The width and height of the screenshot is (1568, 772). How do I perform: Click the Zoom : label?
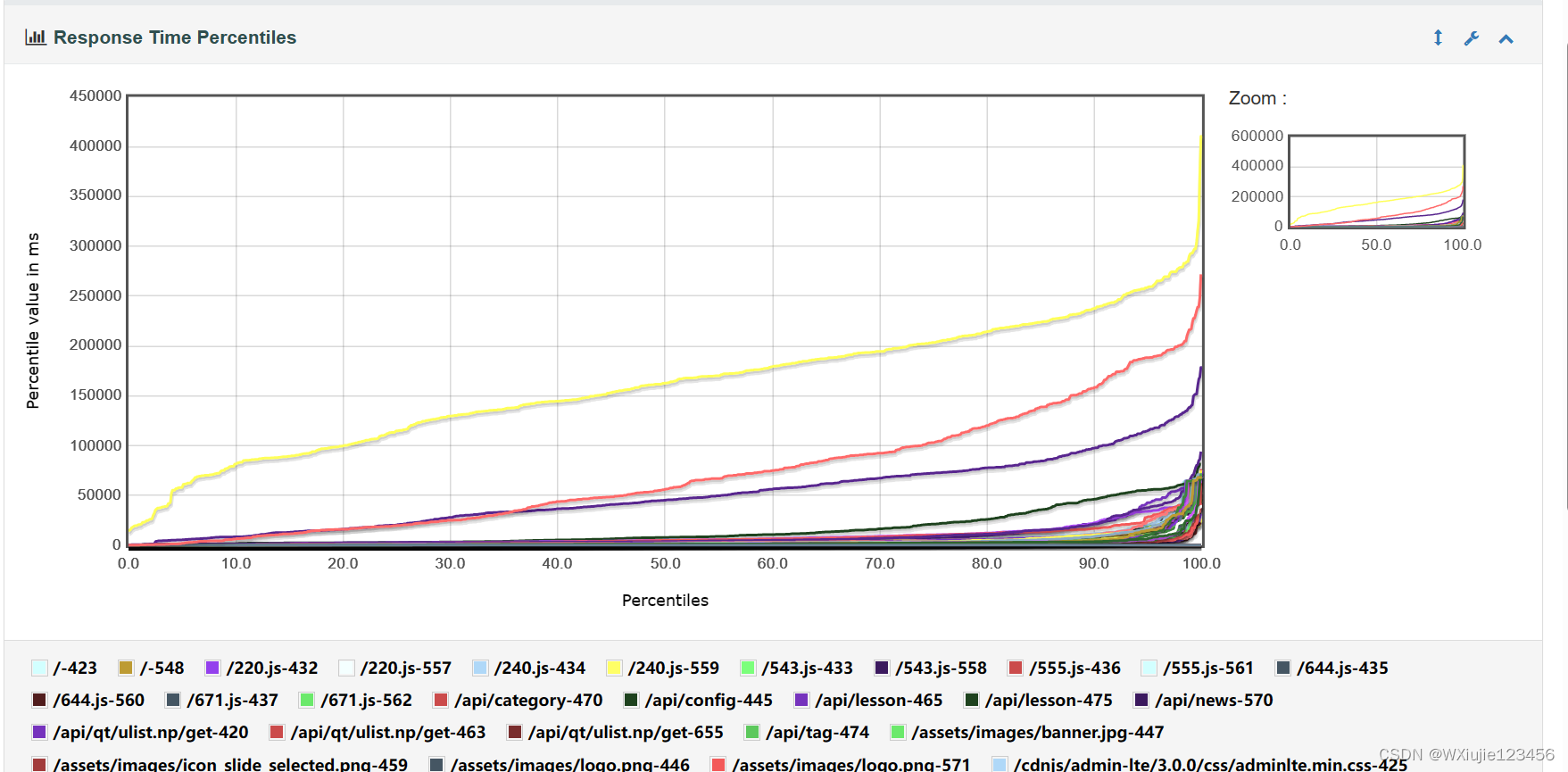[1257, 98]
